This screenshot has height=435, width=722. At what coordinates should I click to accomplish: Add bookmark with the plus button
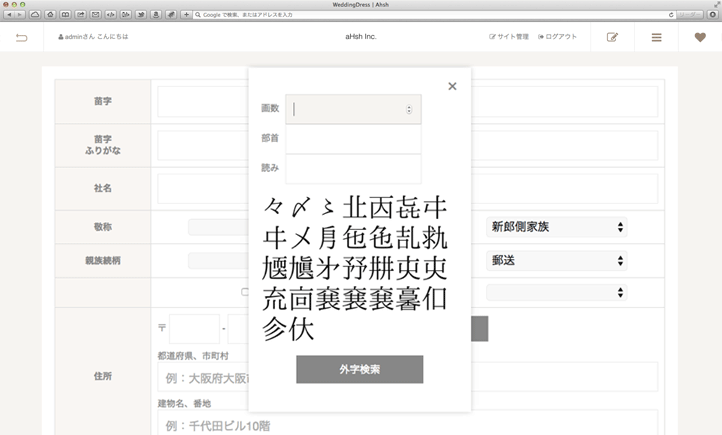pos(186,15)
